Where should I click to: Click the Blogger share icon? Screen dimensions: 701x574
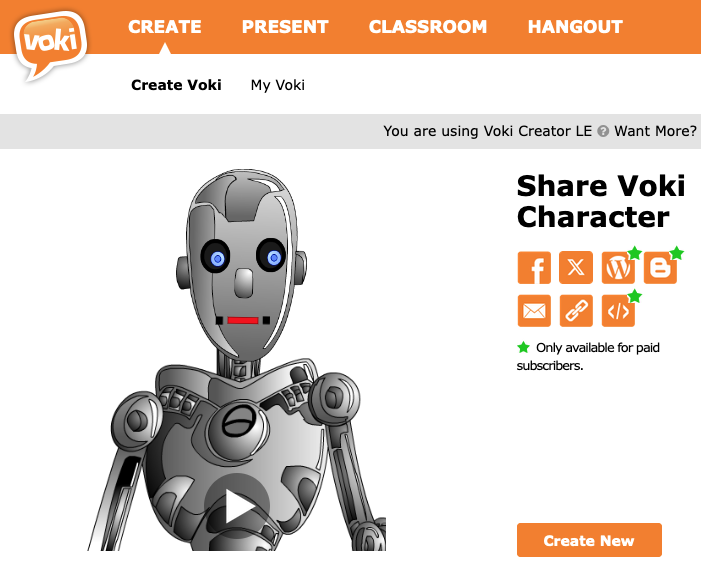[x=660, y=267]
